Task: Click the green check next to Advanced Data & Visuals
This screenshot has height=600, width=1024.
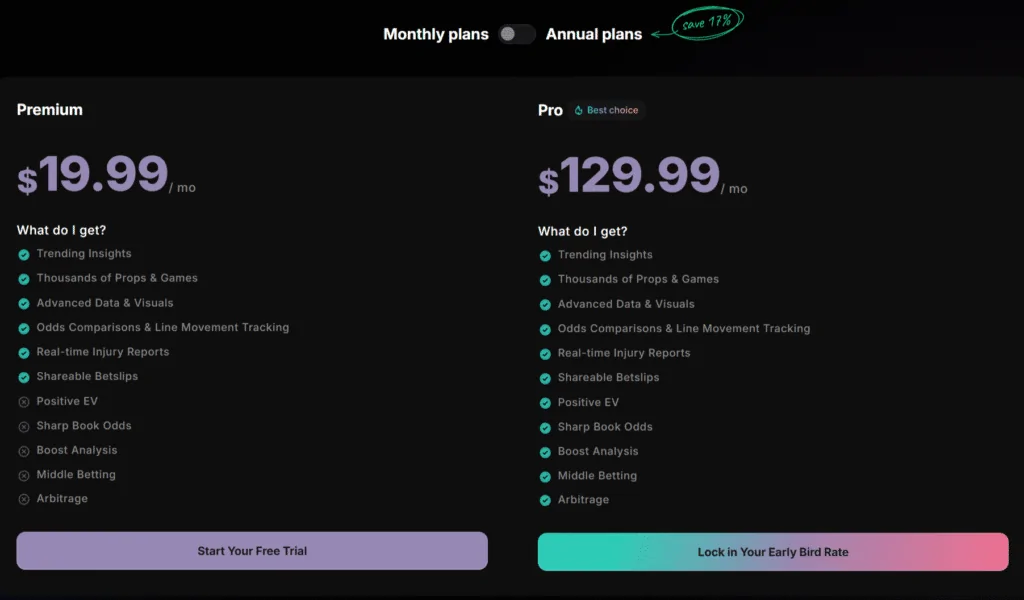Action: tap(23, 303)
